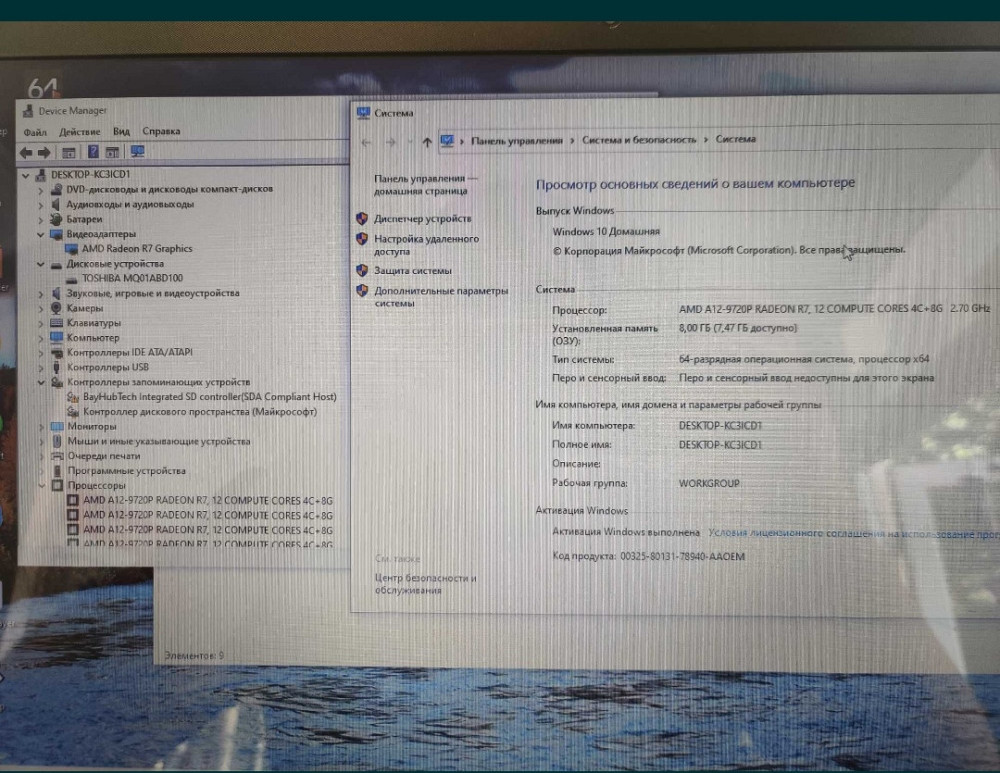Collapse the Видеоадаптеры category
The image size is (1000, 773).
point(41,233)
